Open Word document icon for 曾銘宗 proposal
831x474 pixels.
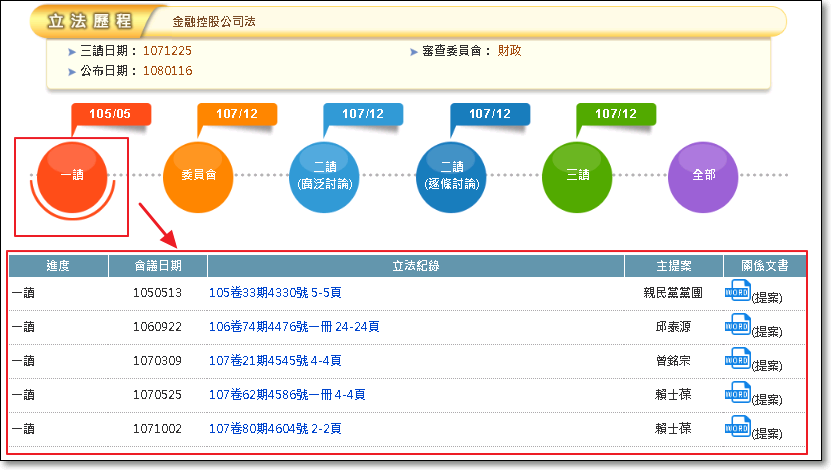[x=737, y=358]
